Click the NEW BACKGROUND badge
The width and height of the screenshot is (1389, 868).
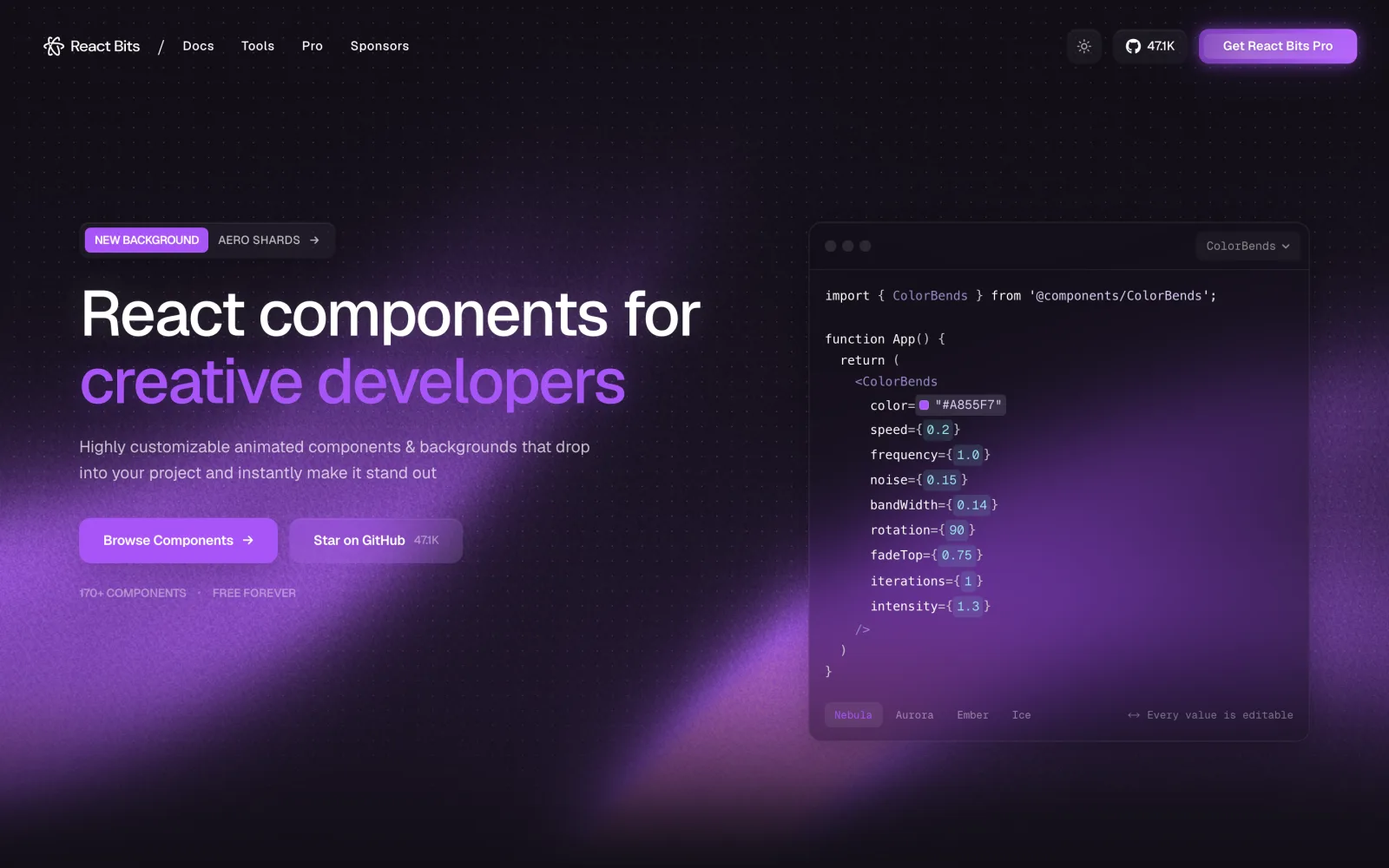click(147, 240)
